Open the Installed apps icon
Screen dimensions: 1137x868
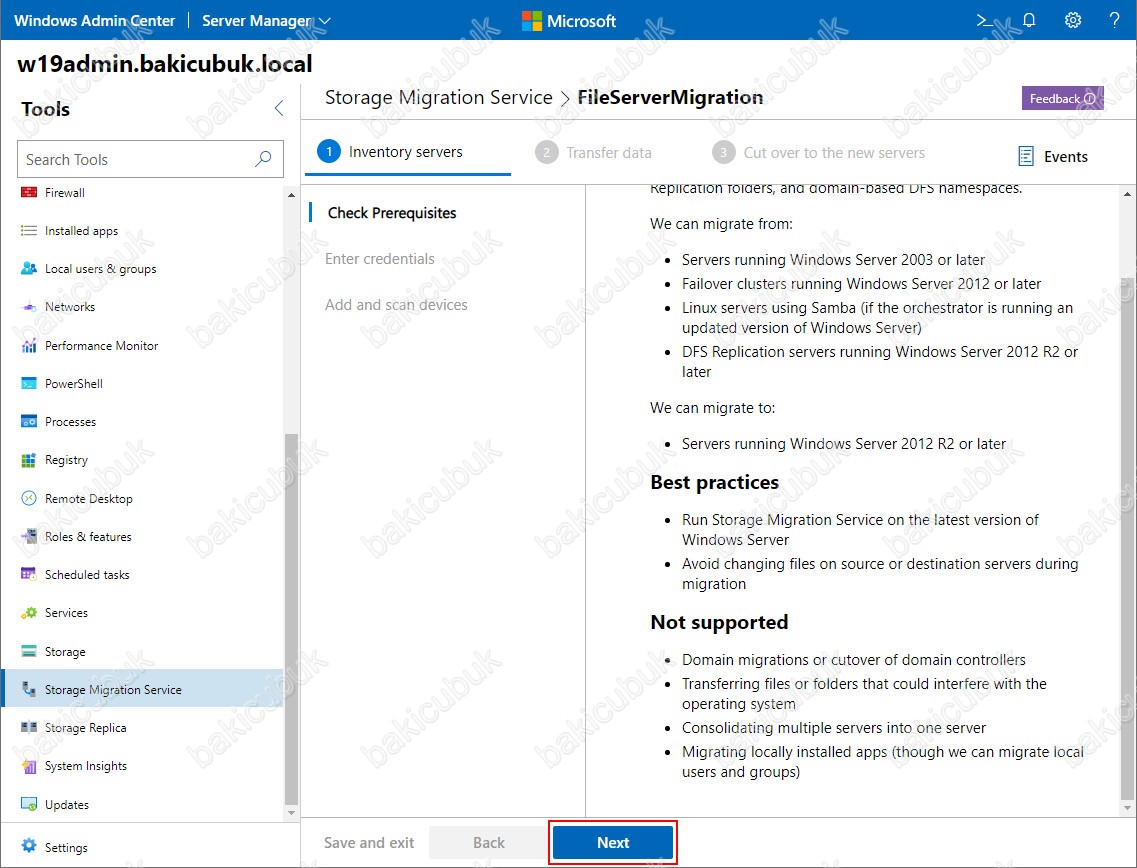29,231
